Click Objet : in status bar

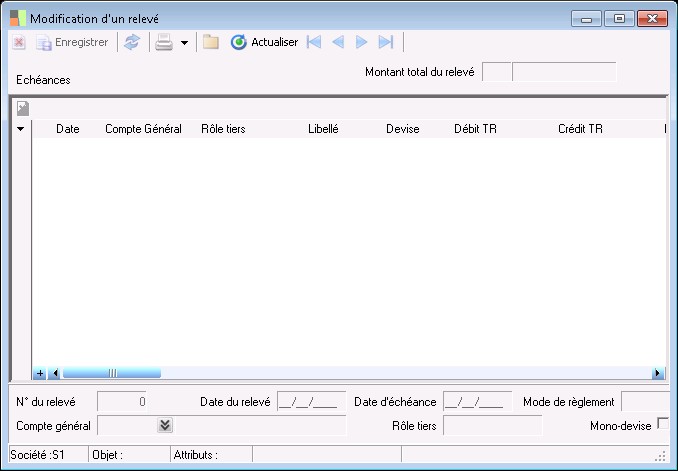point(108,455)
